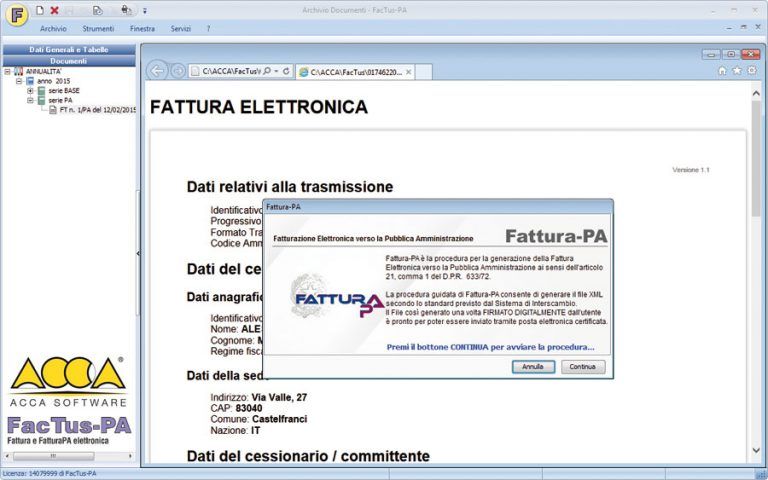Click the Fattura-PA dialog title bar
This screenshot has height=480, width=768.
click(x=438, y=207)
